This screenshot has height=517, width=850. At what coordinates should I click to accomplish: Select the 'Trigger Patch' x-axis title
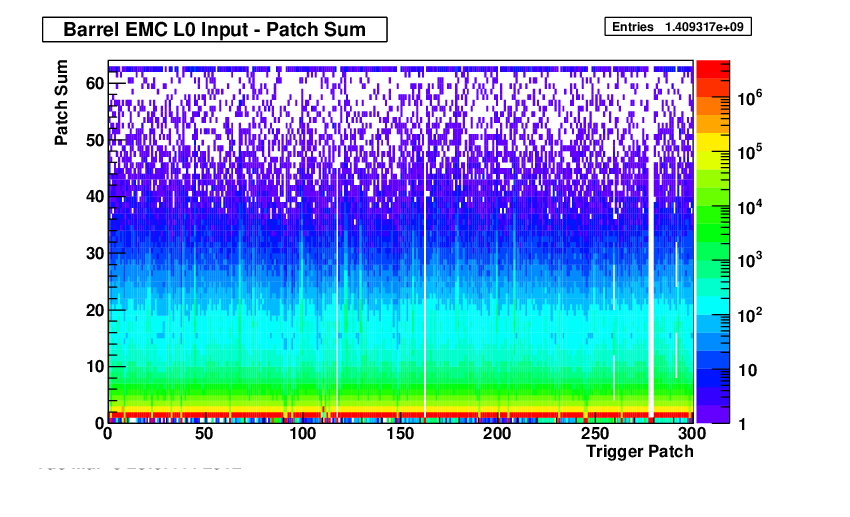640,451
